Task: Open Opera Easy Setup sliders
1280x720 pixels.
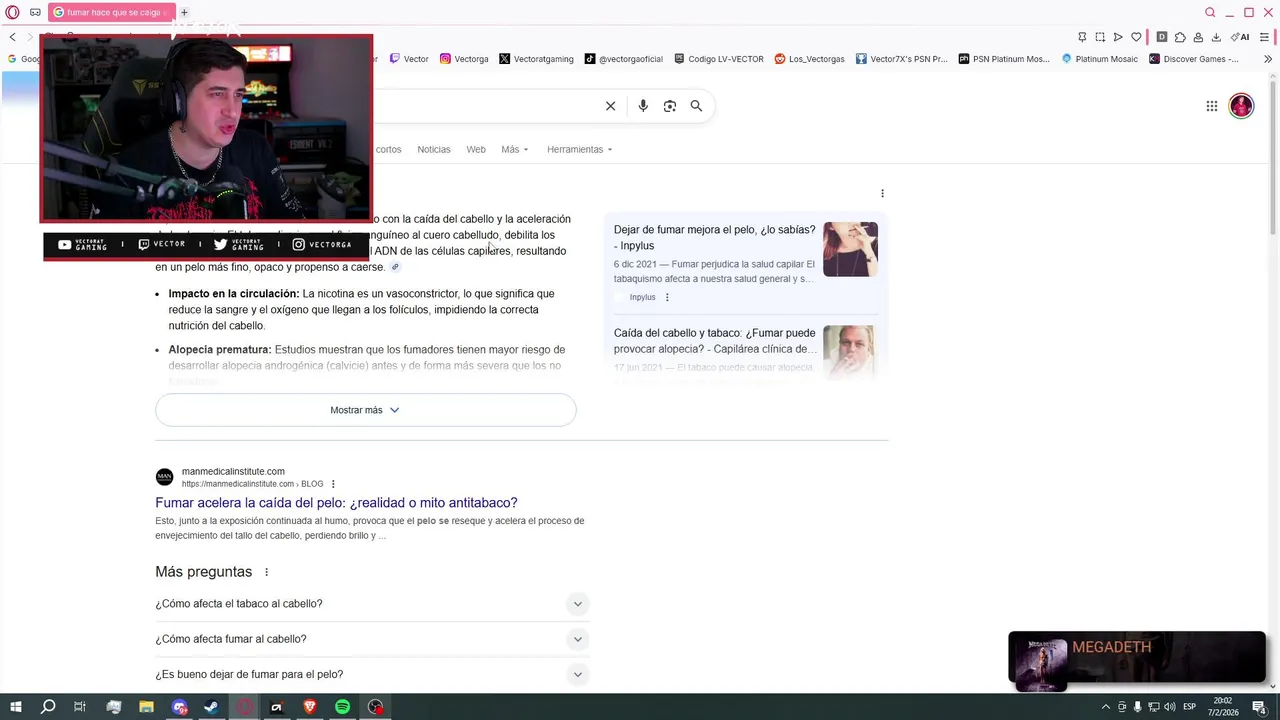Action: point(1264,37)
